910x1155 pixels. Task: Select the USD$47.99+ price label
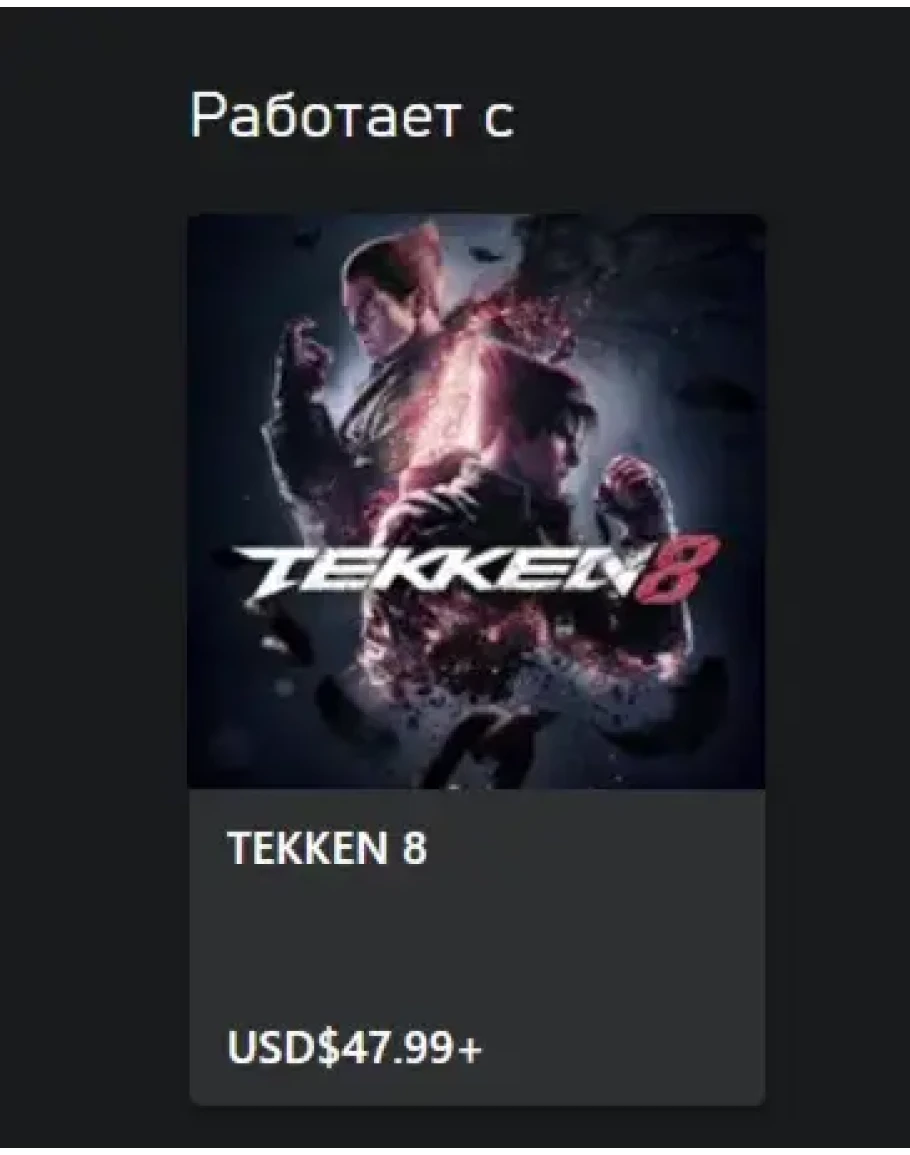click(355, 1047)
